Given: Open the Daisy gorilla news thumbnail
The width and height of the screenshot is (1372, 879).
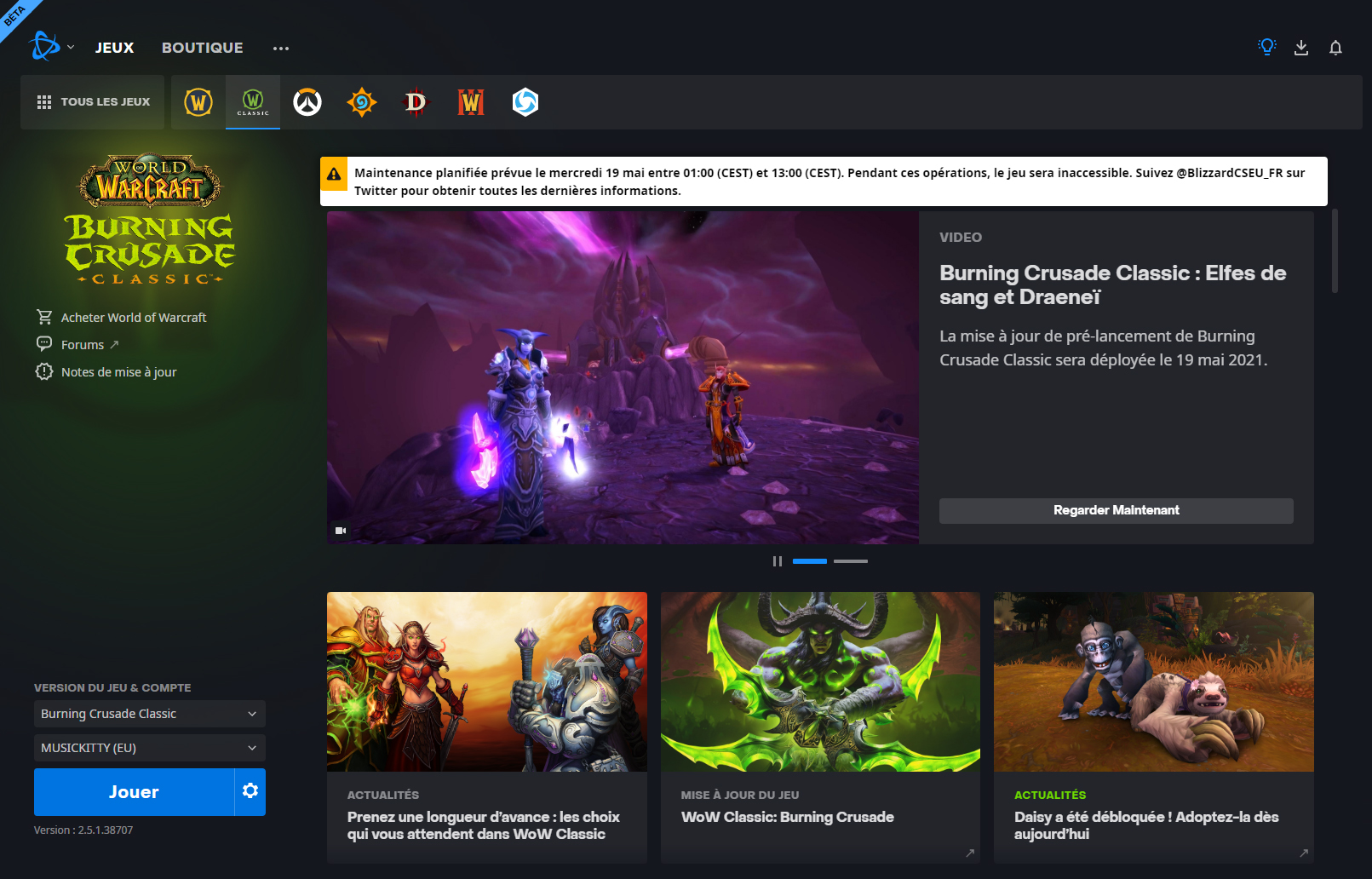Looking at the screenshot, I should tap(1153, 682).
